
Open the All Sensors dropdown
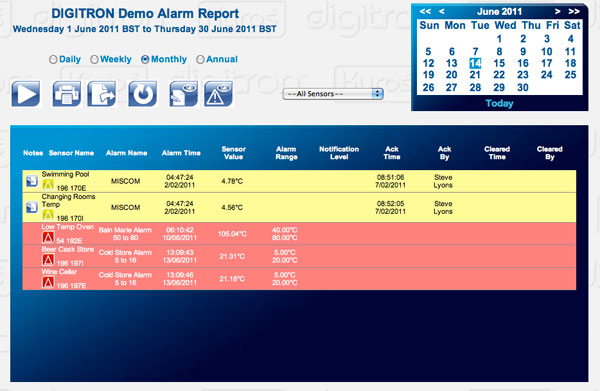tap(333, 94)
